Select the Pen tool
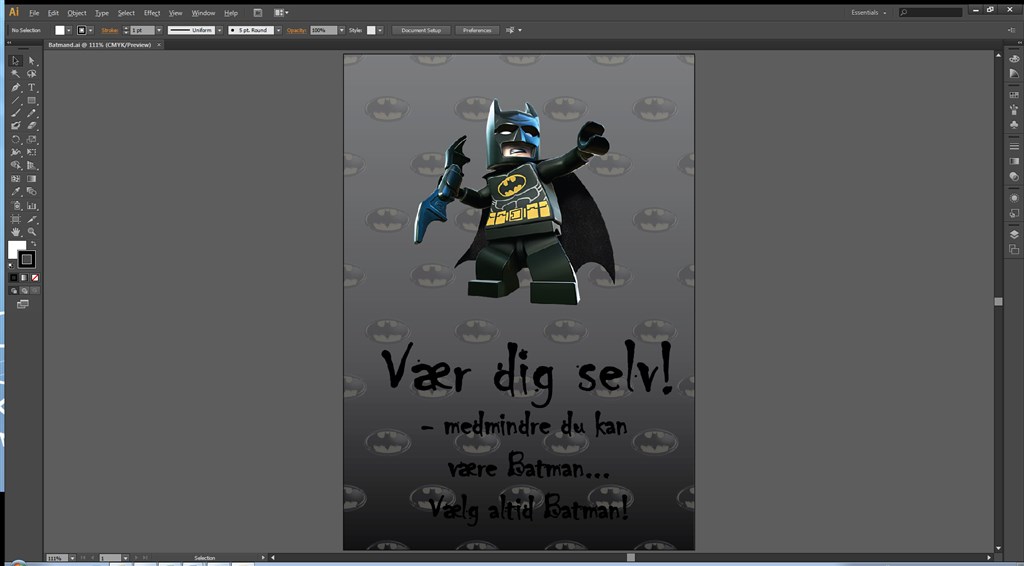 click(x=16, y=87)
